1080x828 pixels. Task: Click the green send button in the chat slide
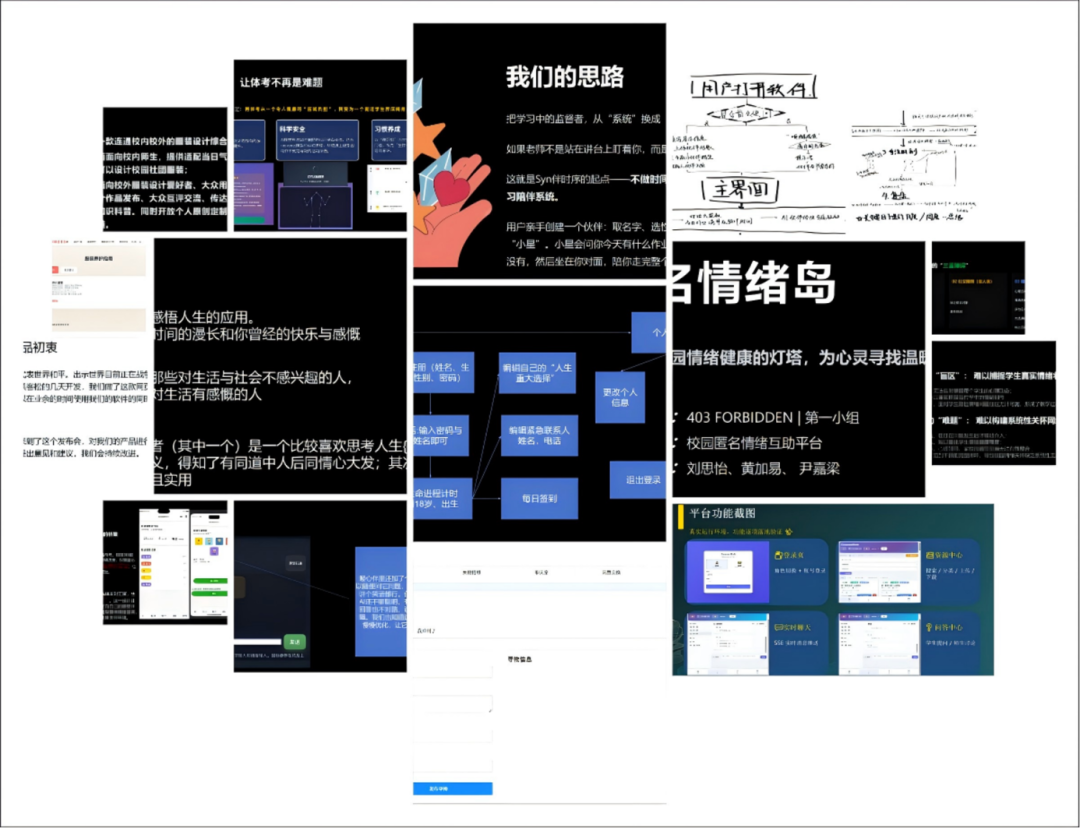point(295,641)
